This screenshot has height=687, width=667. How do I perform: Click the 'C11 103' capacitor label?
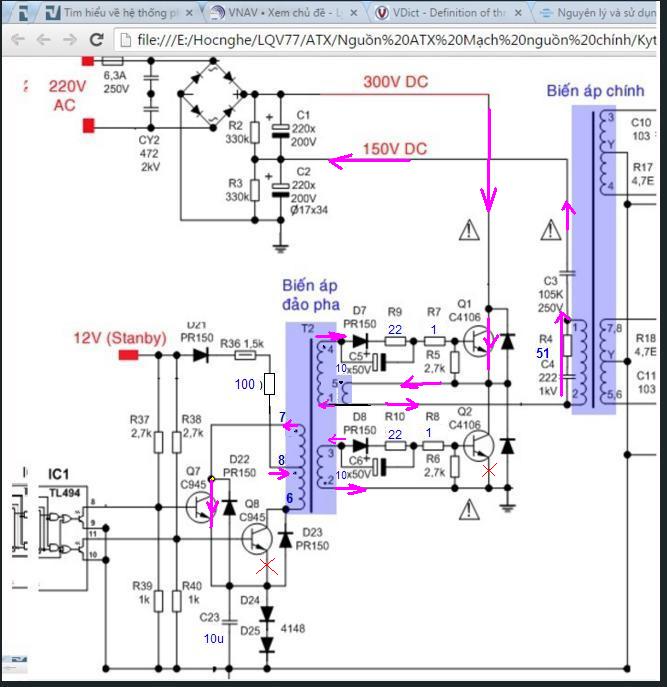click(646, 382)
